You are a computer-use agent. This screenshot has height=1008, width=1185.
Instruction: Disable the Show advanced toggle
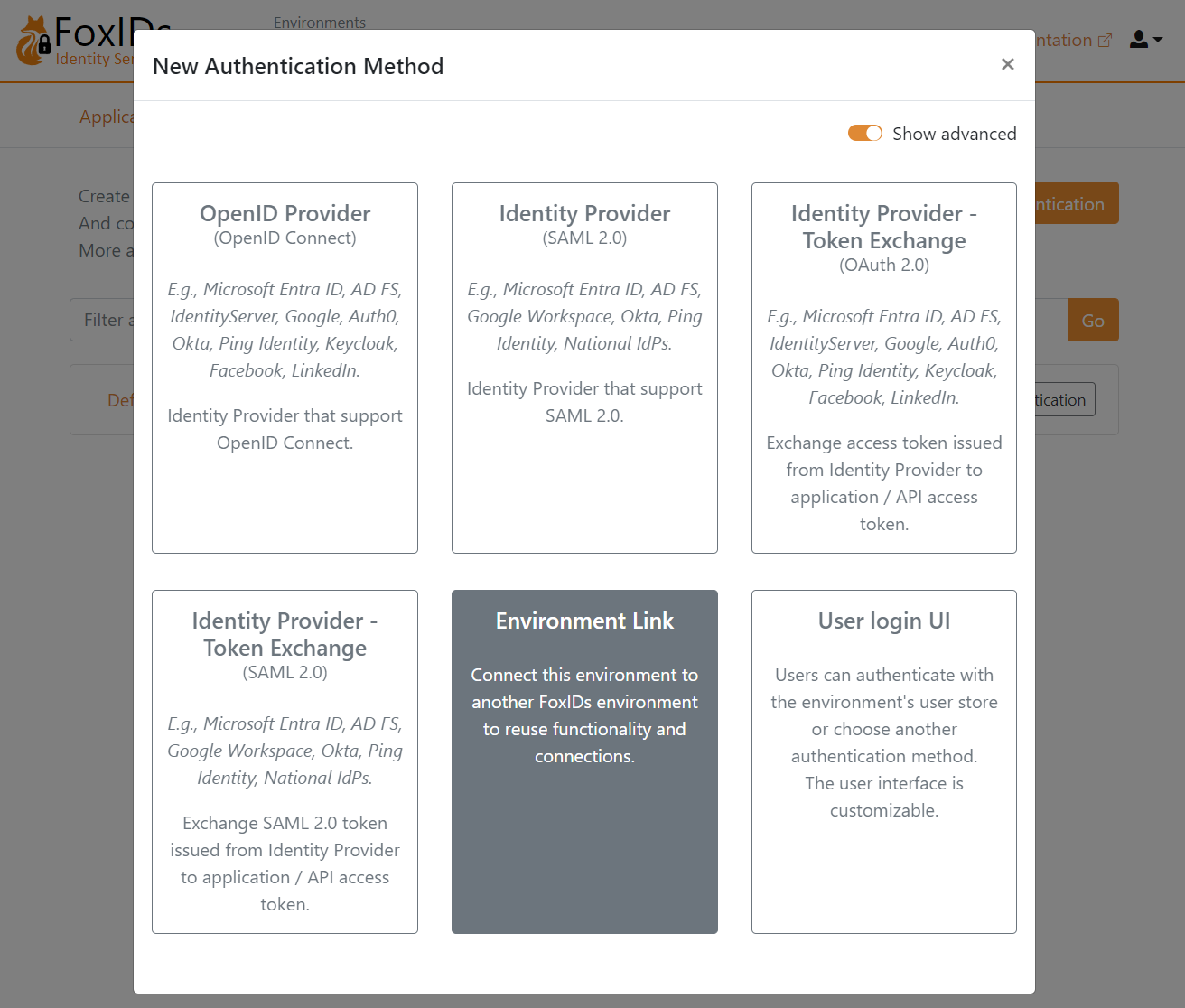(864, 133)
